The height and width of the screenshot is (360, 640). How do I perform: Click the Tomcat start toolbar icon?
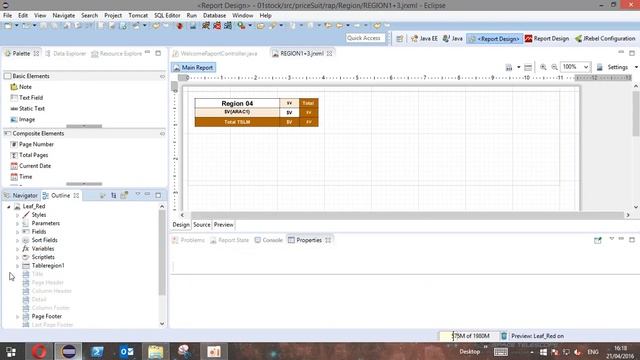click(x=206, y=26)
